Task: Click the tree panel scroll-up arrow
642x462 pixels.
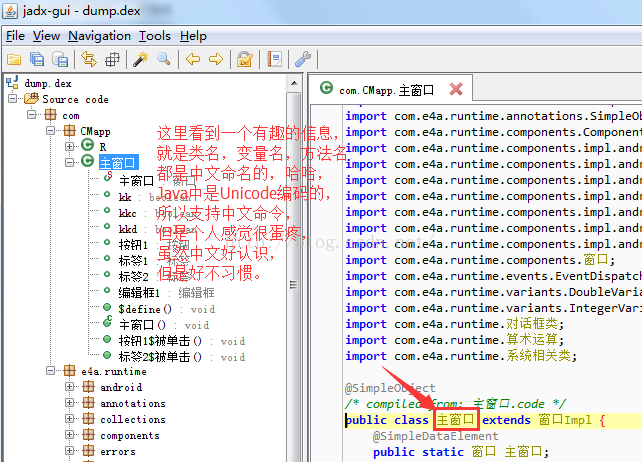Action: (x=294, y=83)
